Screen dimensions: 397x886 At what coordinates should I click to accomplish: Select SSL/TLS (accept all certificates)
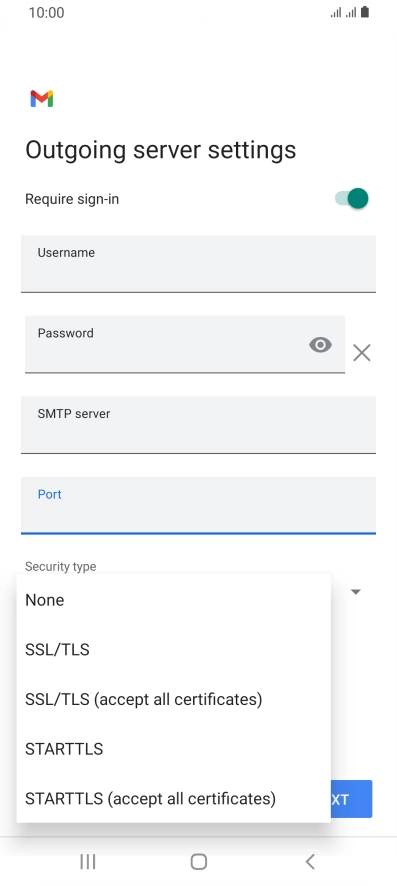173,700
